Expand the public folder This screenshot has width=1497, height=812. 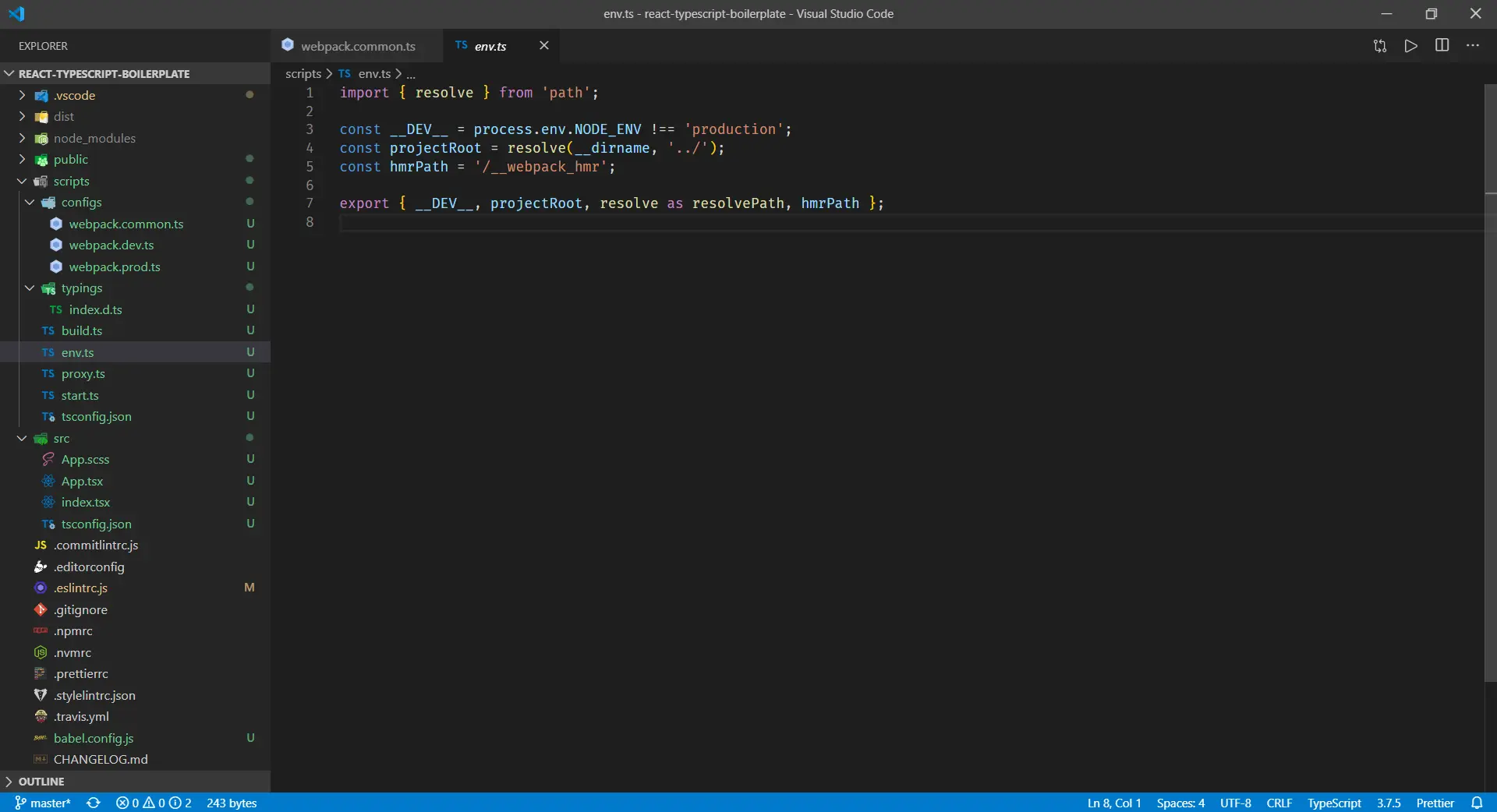[x=135, y=159]
